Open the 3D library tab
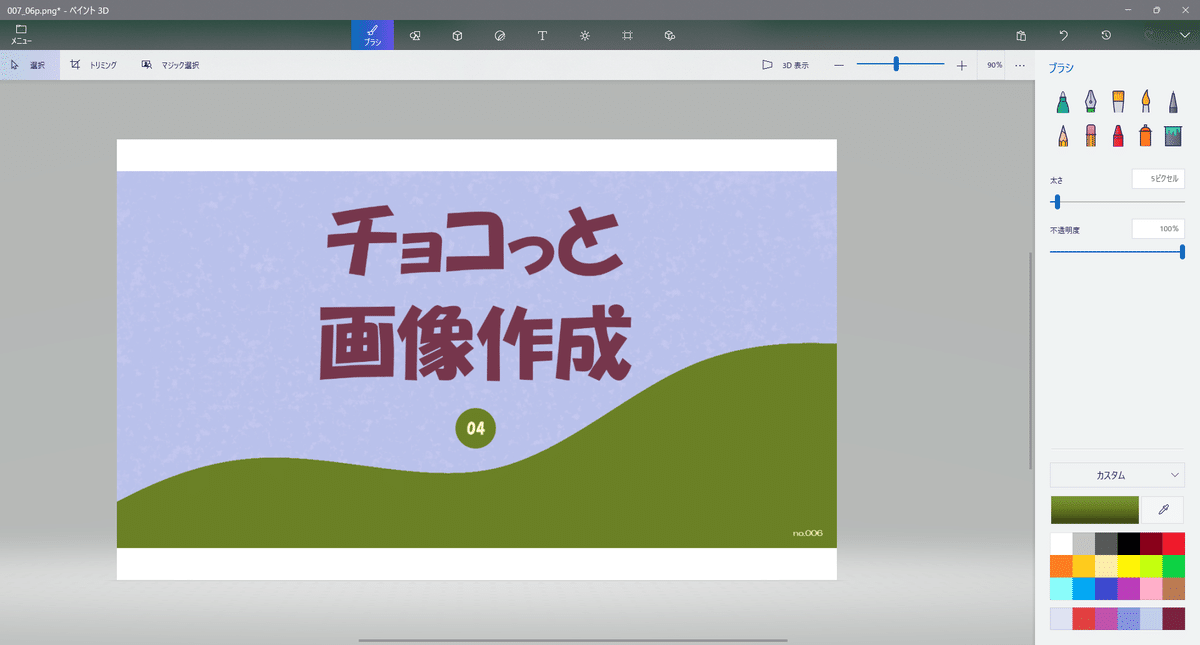 tap(670, 35)
